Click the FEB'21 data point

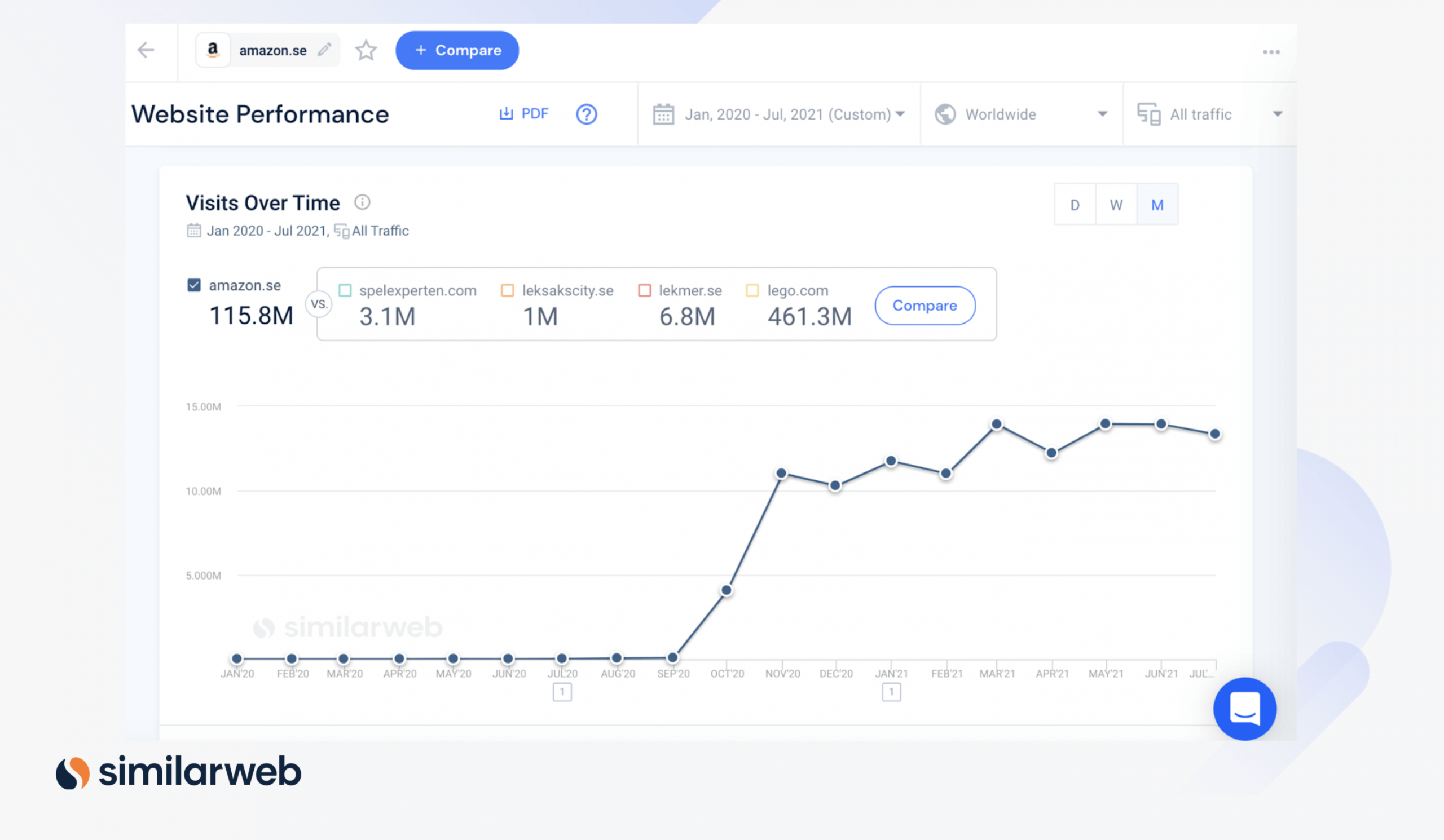[x=946, y=474]
